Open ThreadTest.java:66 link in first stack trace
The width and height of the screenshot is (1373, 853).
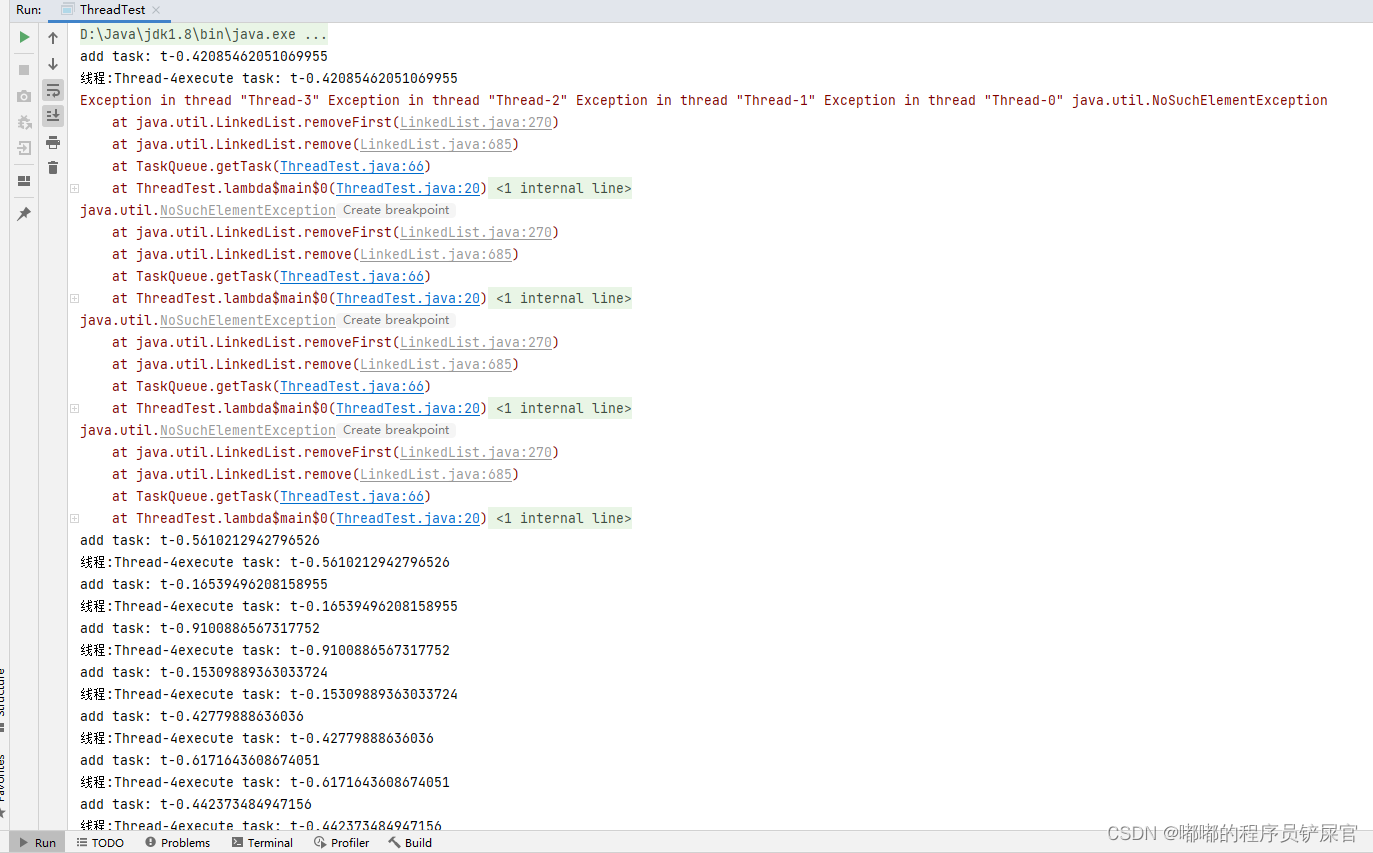tap(352, 166)
